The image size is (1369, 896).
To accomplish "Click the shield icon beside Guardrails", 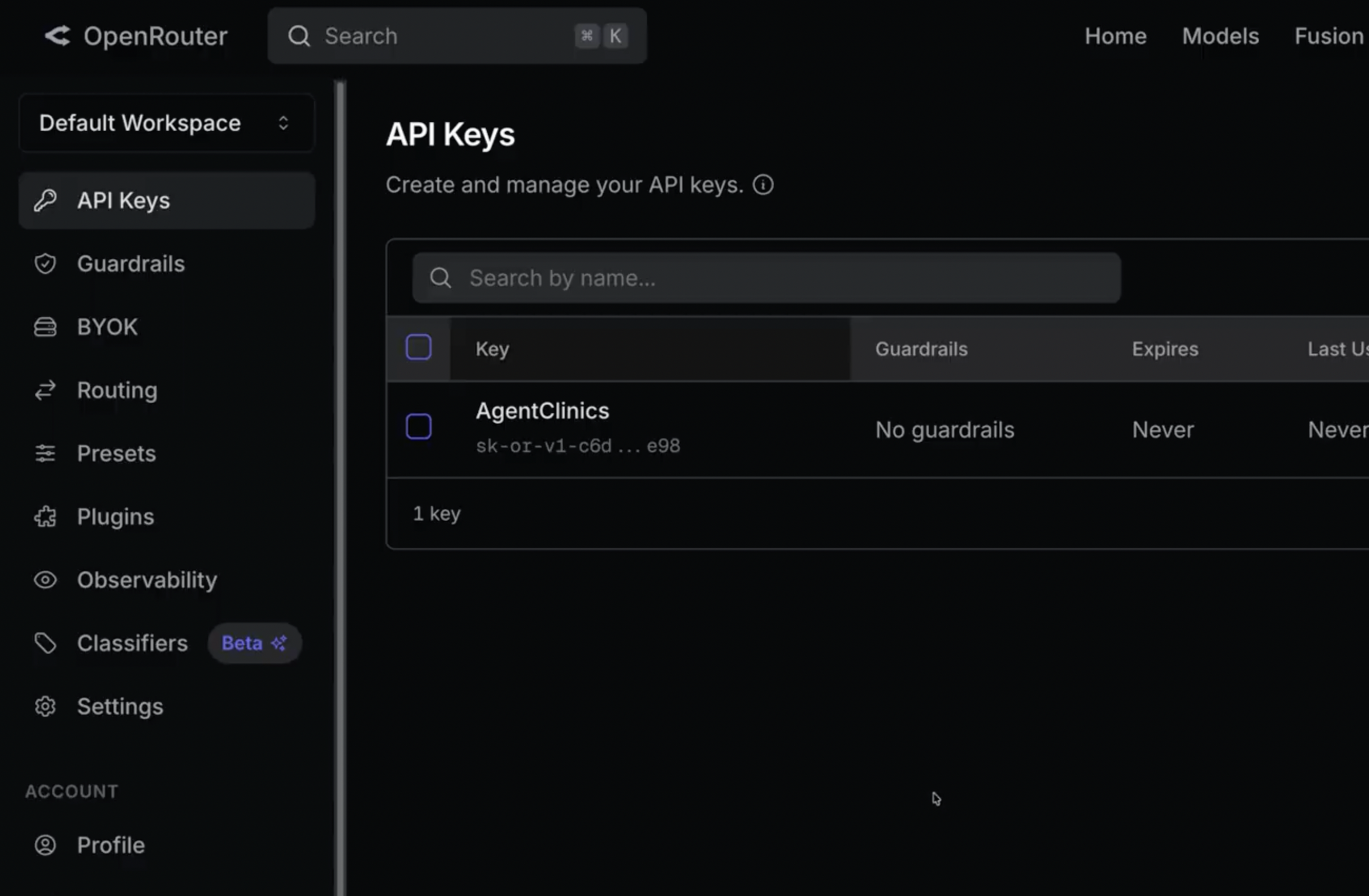I will pyautogui.click(x=45, y=264).
